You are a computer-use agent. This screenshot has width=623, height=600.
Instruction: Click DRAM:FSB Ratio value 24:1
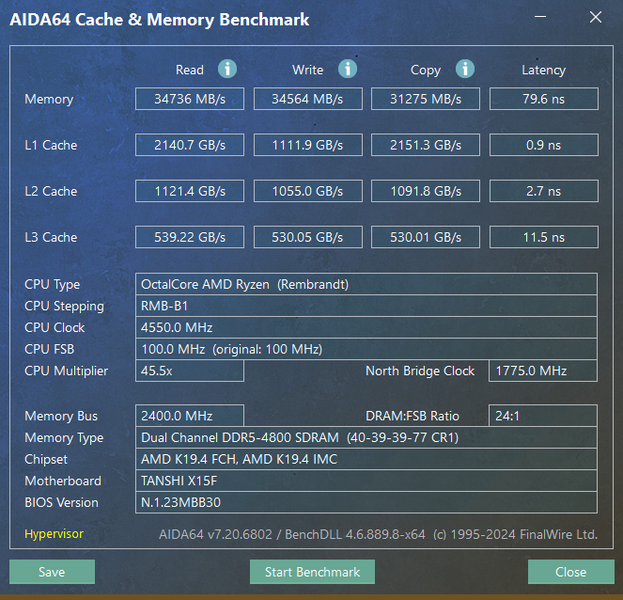(543, 416)
